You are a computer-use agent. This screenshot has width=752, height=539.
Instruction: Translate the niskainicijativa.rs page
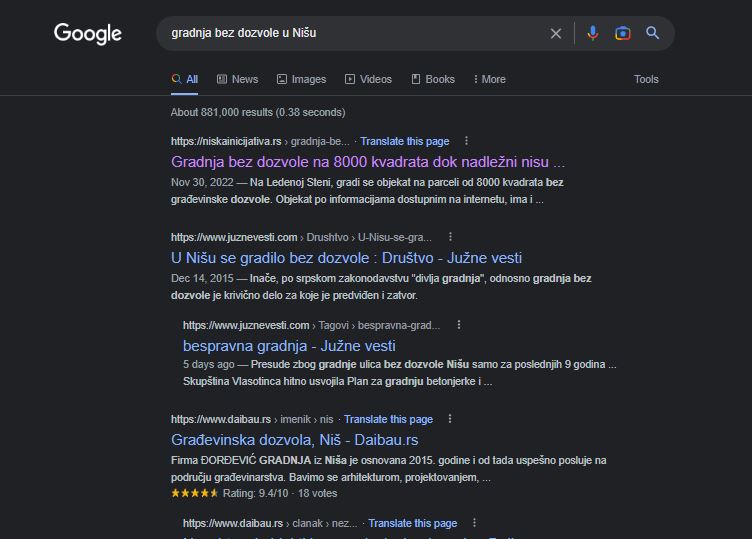pos(405,141)
